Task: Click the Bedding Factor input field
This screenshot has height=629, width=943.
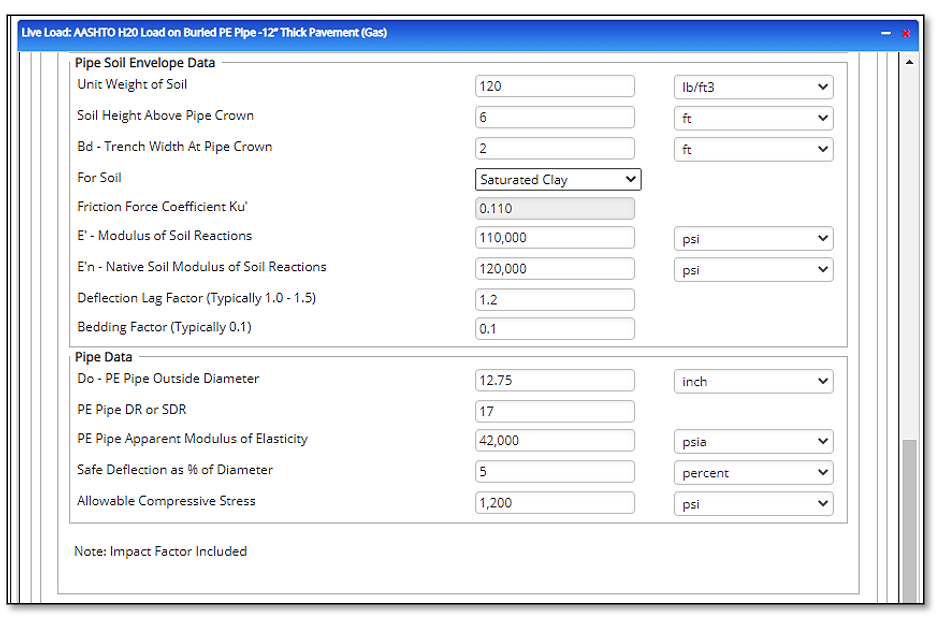Action: [x=554, y=329]
